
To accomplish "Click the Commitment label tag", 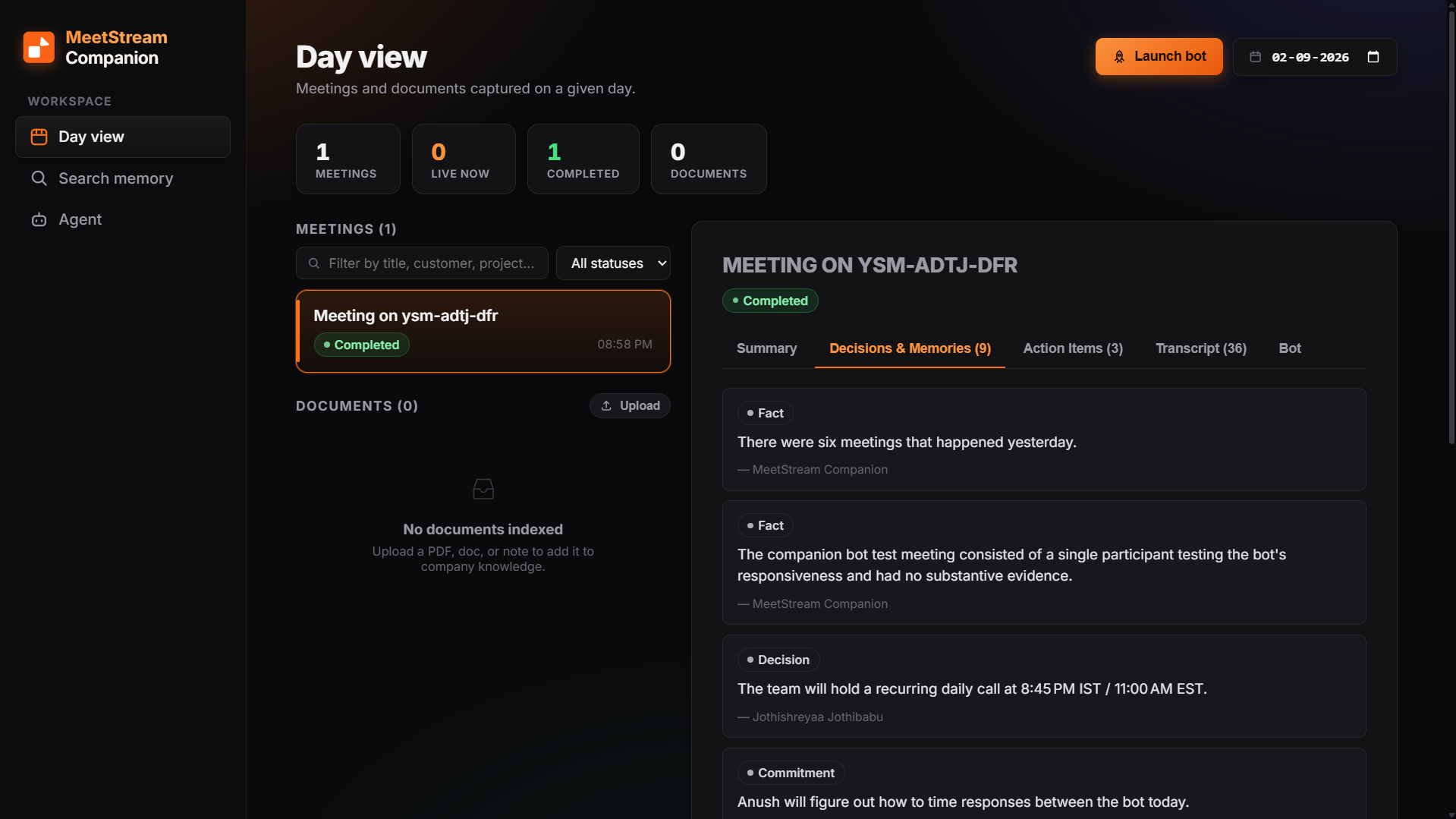I will click(x=791, y=773).
